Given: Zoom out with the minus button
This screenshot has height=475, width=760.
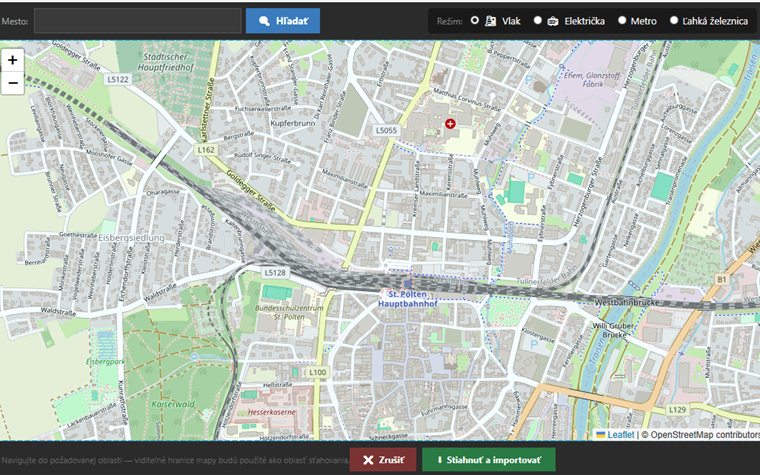Looking at the screenshot, I should [13, 83].
